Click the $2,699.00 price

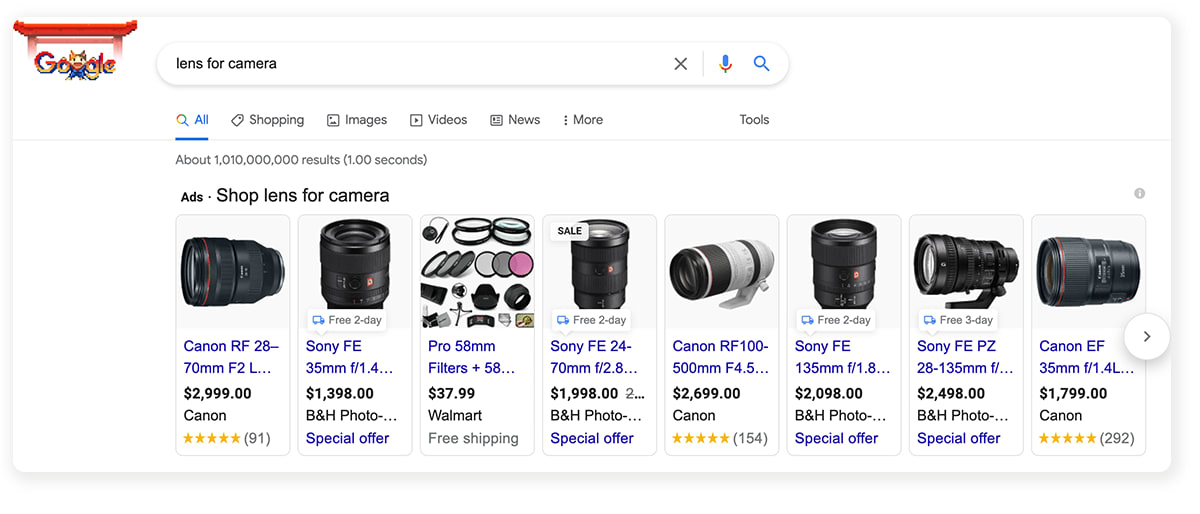707,393
